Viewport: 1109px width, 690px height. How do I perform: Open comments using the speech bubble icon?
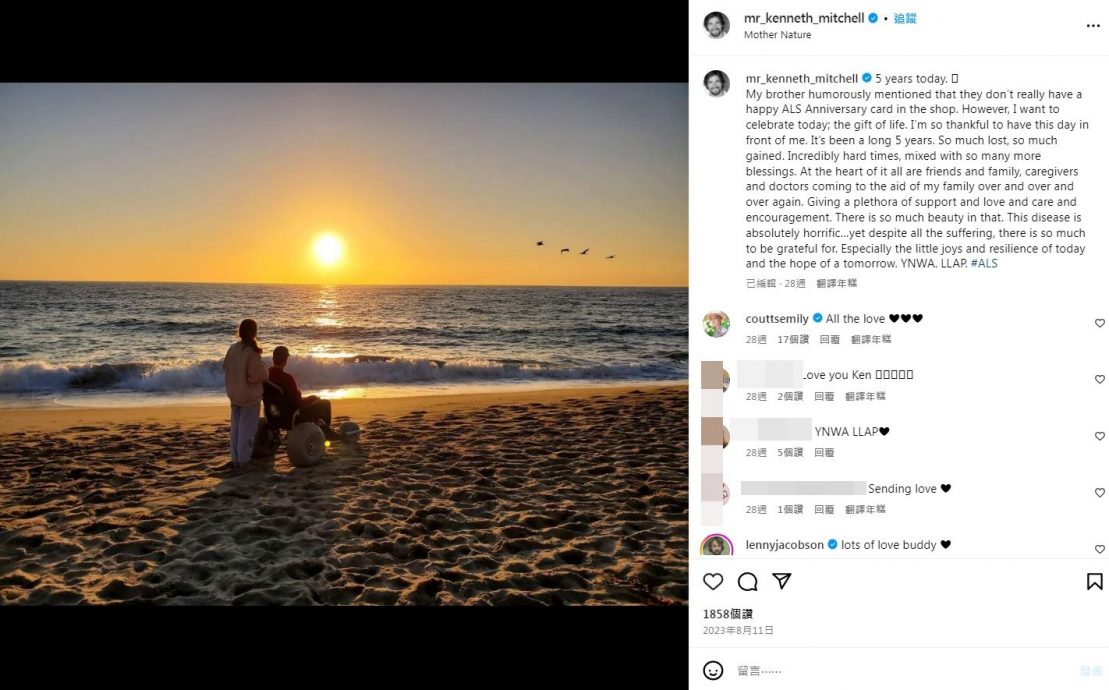click(x=747, y=582)
